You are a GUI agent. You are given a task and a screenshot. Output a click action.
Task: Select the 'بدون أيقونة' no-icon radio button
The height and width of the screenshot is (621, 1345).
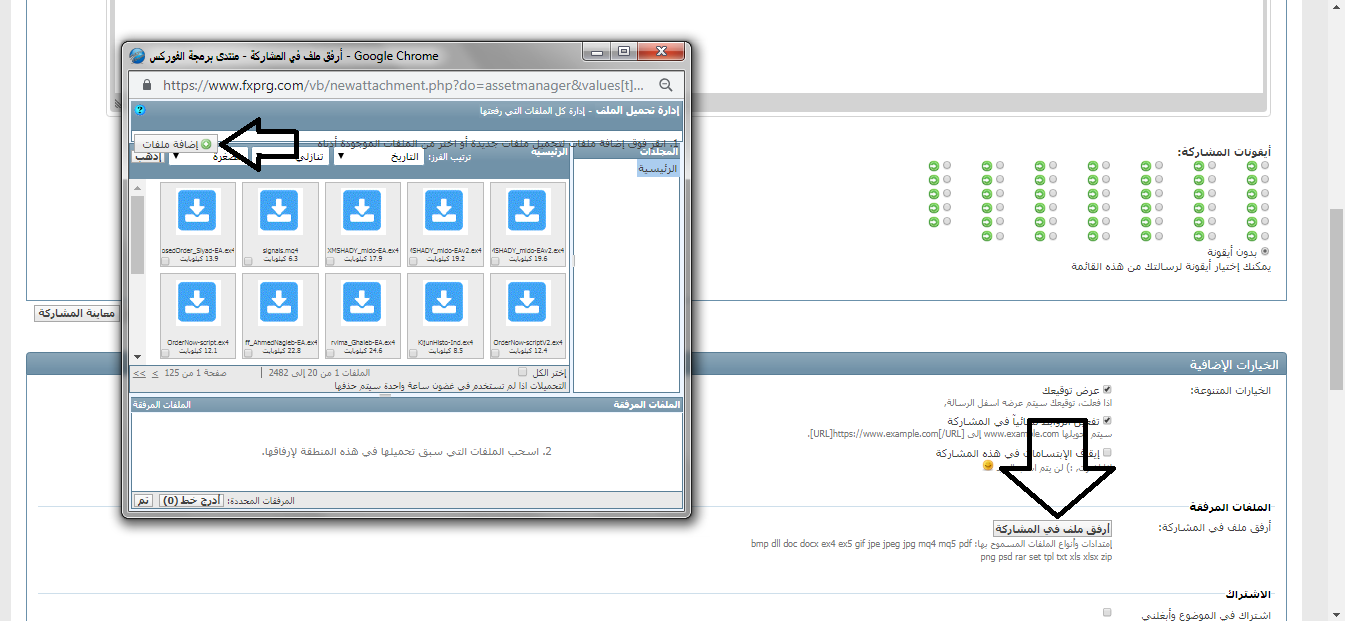click(1265, 252)
